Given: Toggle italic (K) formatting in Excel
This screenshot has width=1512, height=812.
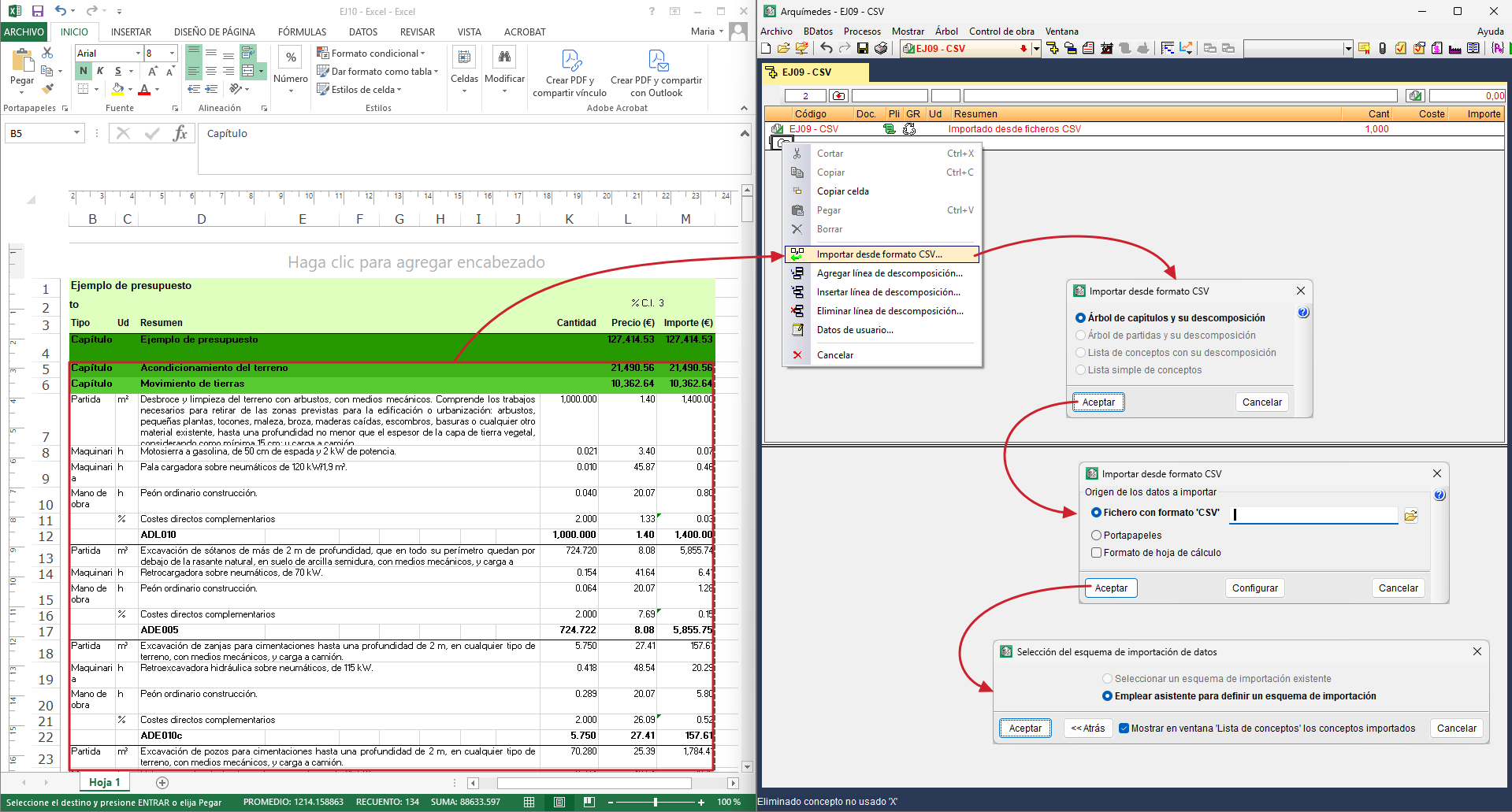Looking at the screenshot, I should tap(100, 71).
